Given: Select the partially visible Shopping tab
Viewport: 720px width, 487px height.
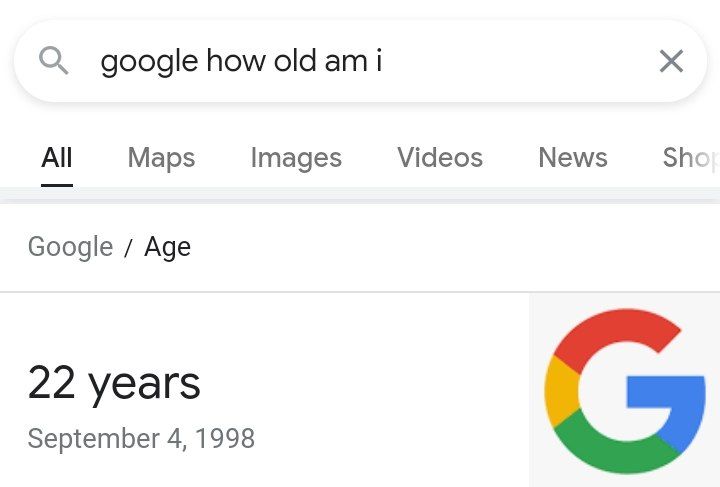Looking at the screenshot, I should tap(691, 157).
